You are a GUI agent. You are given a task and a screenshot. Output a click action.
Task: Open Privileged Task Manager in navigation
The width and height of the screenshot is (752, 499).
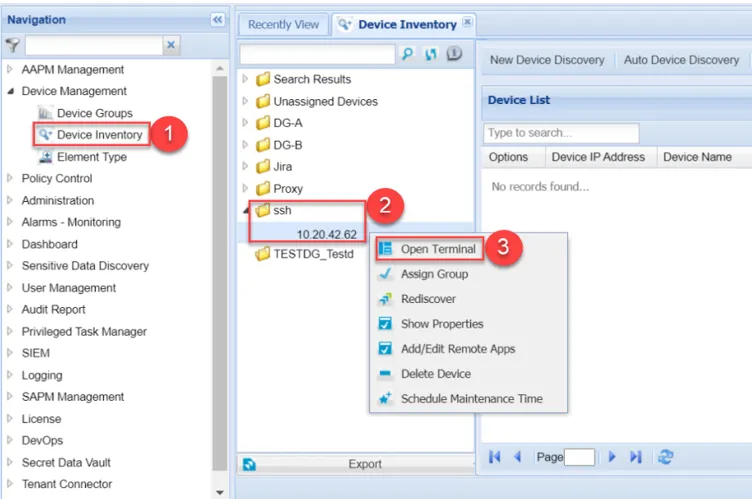[x=84, y=332]
